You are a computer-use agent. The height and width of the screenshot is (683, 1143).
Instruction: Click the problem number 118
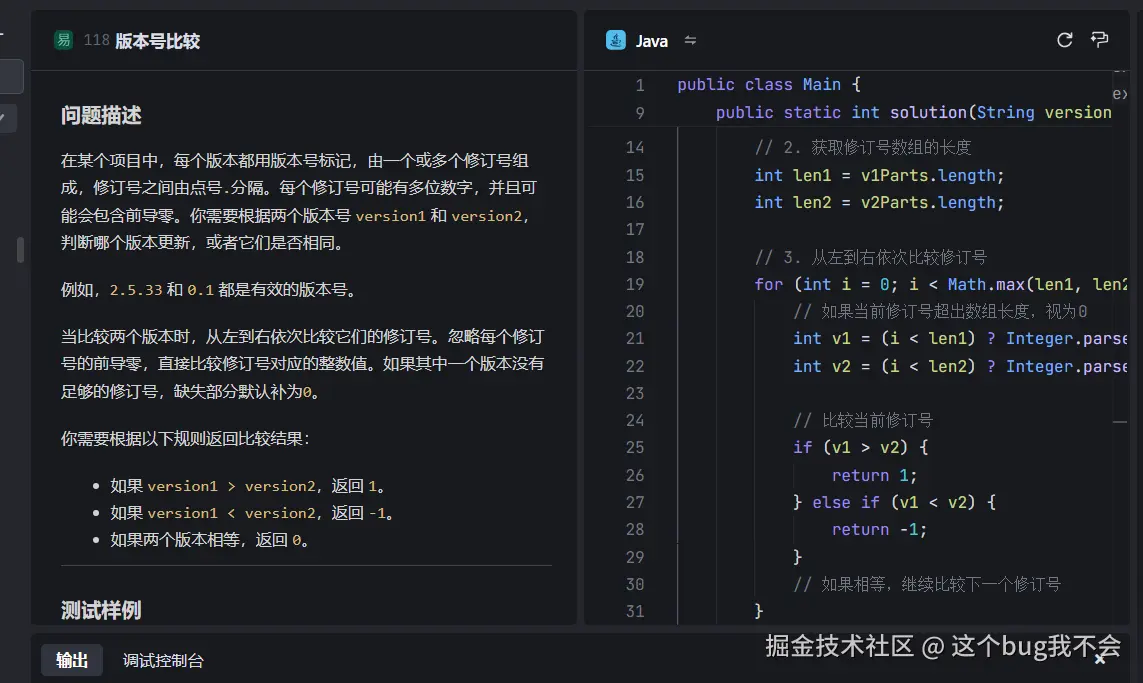[97, 40]
